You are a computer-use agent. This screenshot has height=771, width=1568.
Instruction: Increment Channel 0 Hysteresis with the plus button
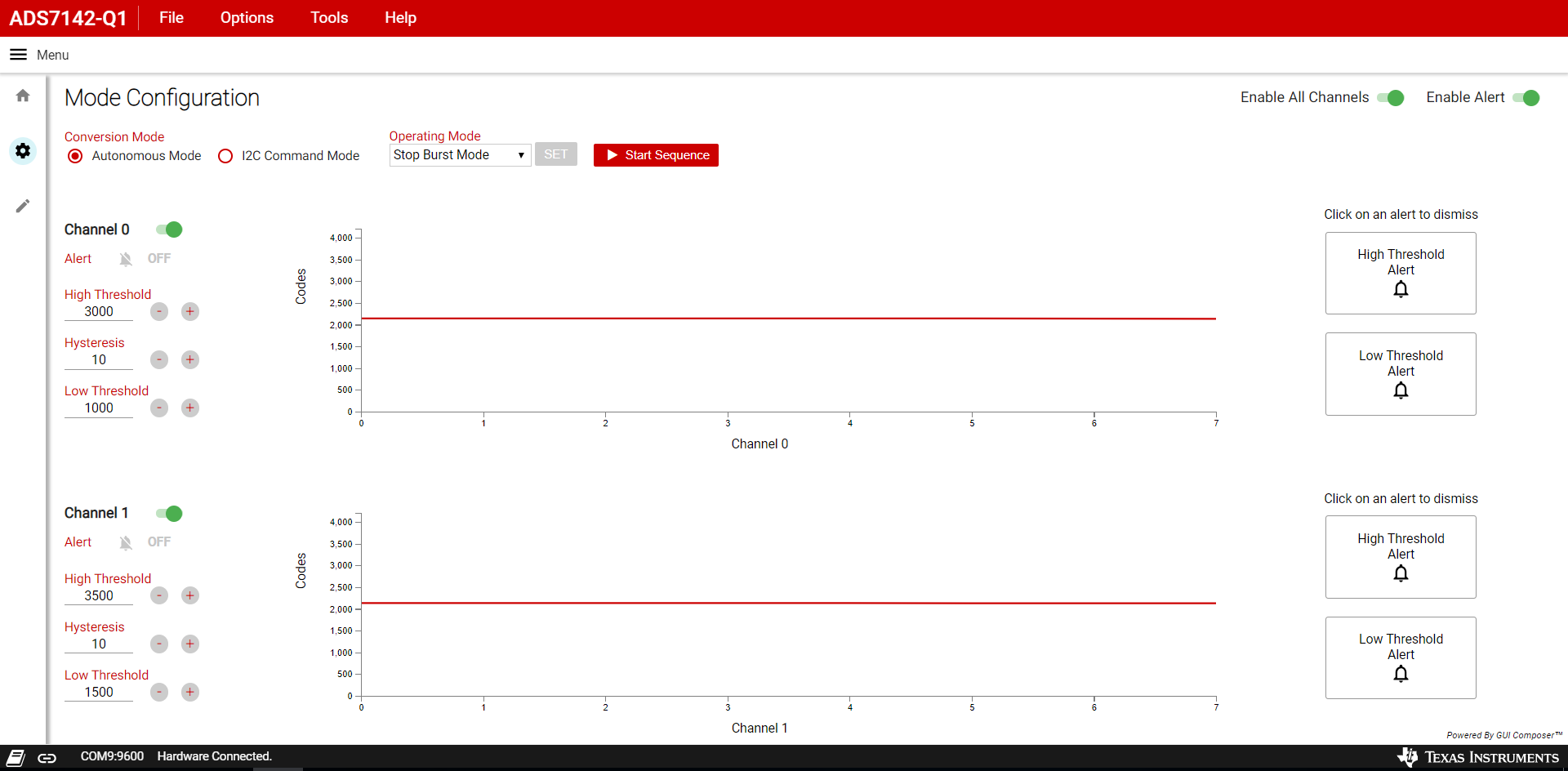coord(189,359)
